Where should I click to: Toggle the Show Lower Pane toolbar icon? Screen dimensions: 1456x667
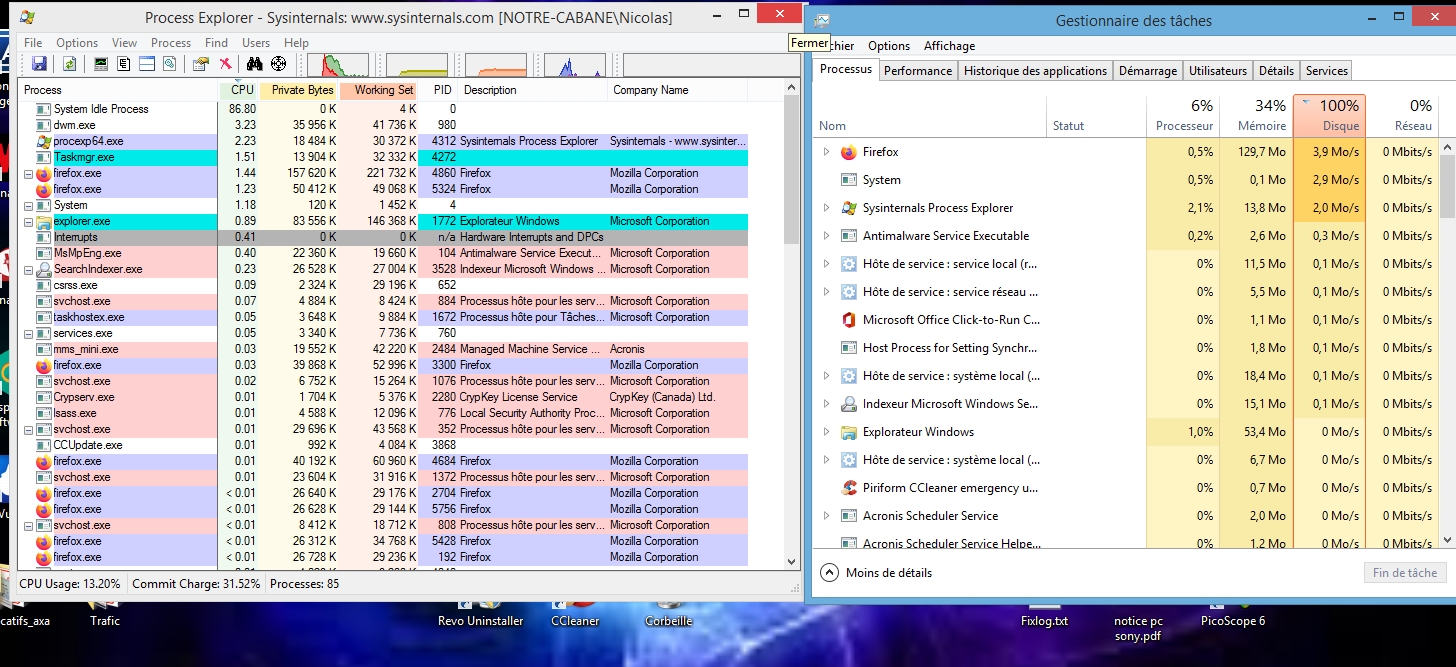click(x=146, y=64)
